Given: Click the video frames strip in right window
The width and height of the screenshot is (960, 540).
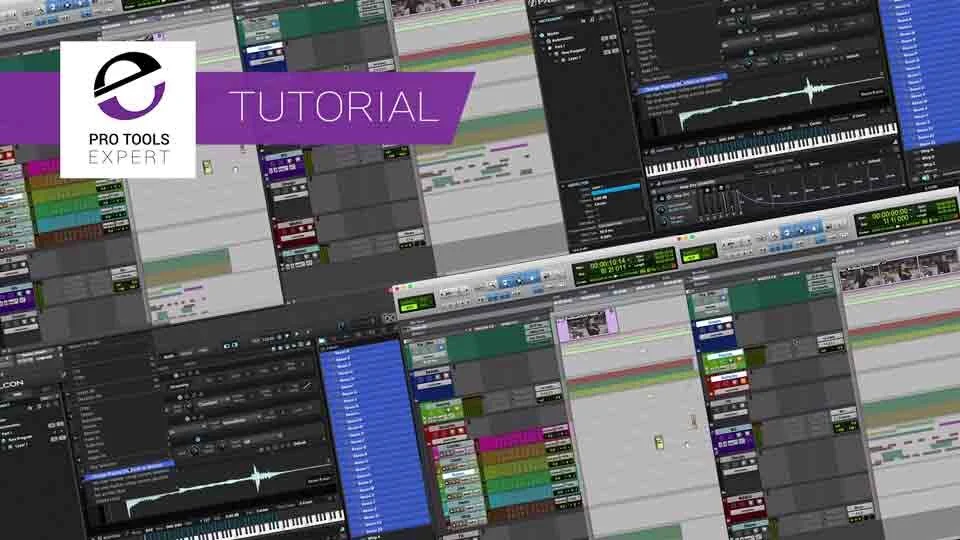Looking at the screenshot, I should (x=899, y=269).
